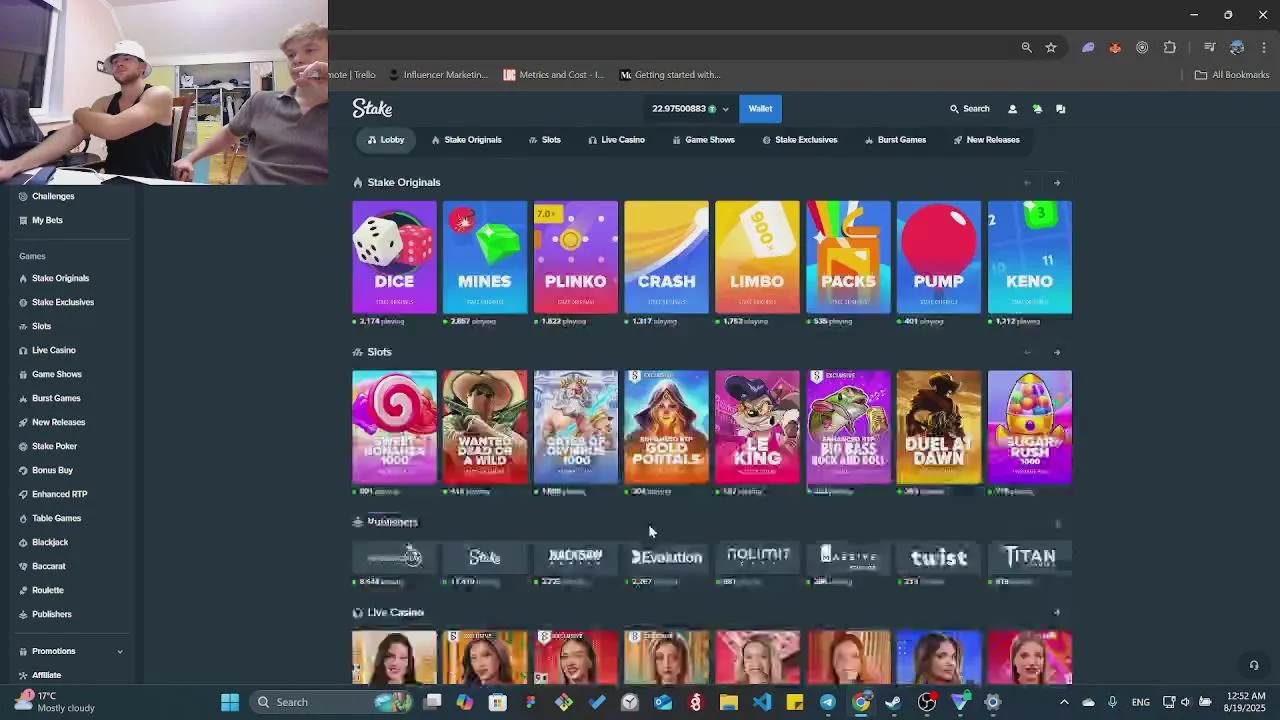Viewport: 1280px width, 720px height.
Task: Open the Pump game tile
Action: [x=939, y=257]
